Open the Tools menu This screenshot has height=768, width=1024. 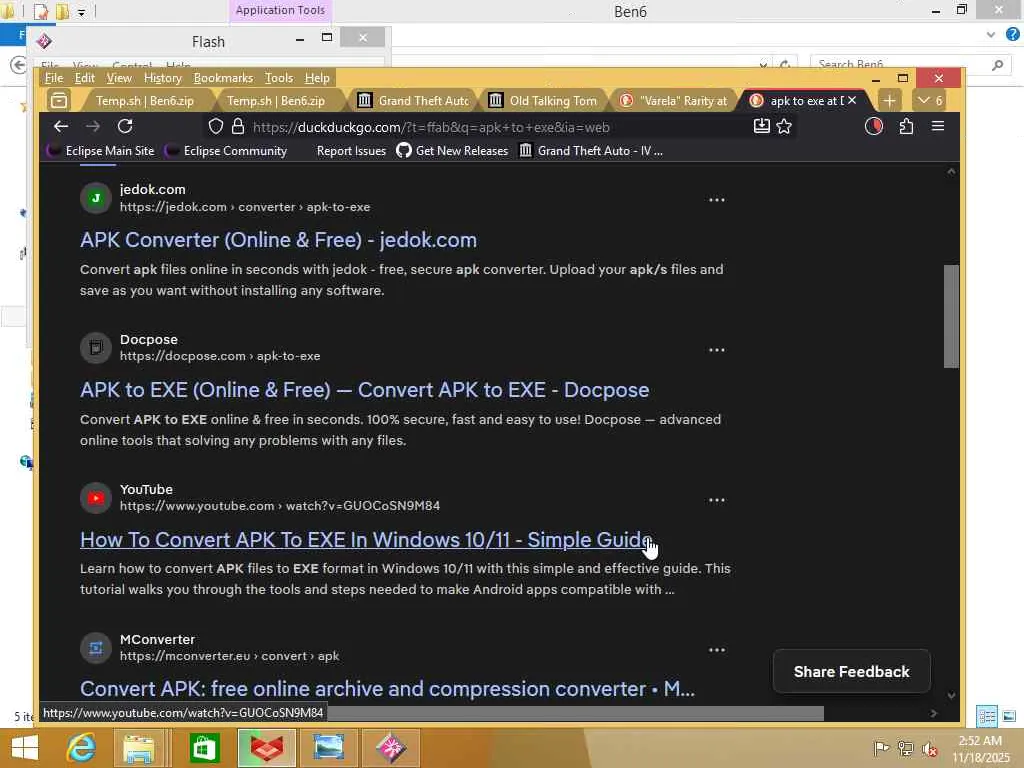[x=279, y=78]
